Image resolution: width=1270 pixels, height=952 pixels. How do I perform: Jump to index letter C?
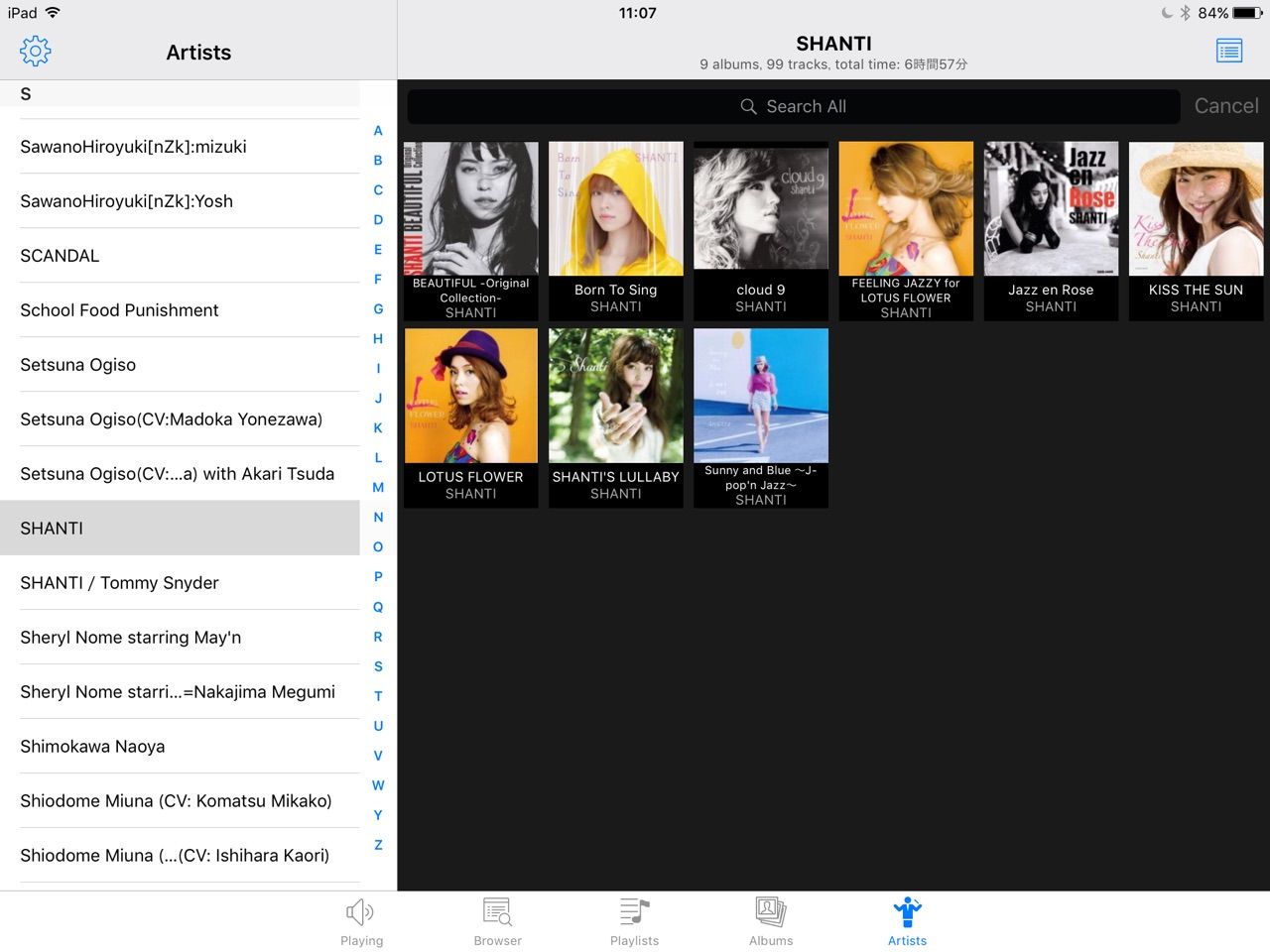coord(378,190)
